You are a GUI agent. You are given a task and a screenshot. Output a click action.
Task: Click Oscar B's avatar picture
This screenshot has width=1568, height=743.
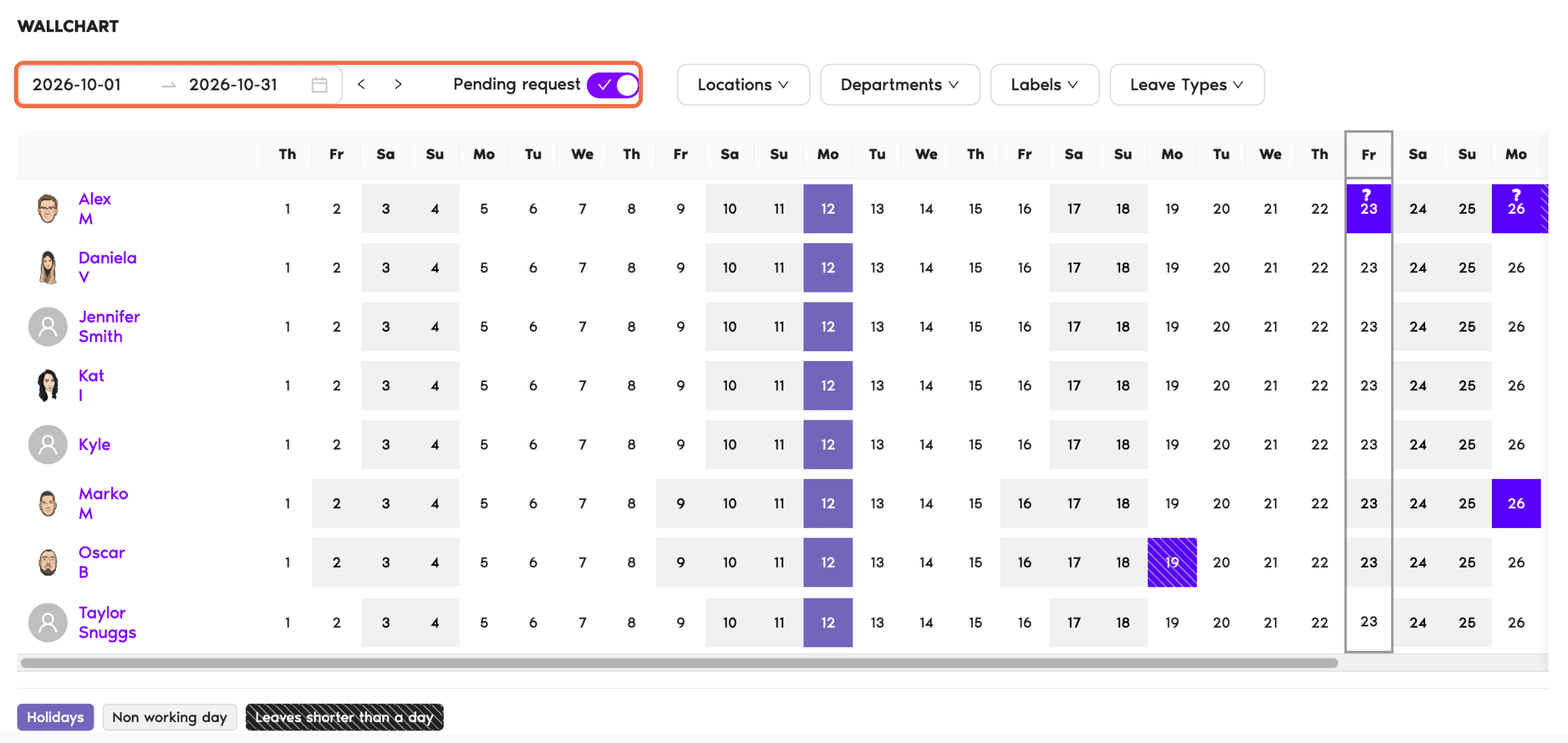tap(48, 562)
